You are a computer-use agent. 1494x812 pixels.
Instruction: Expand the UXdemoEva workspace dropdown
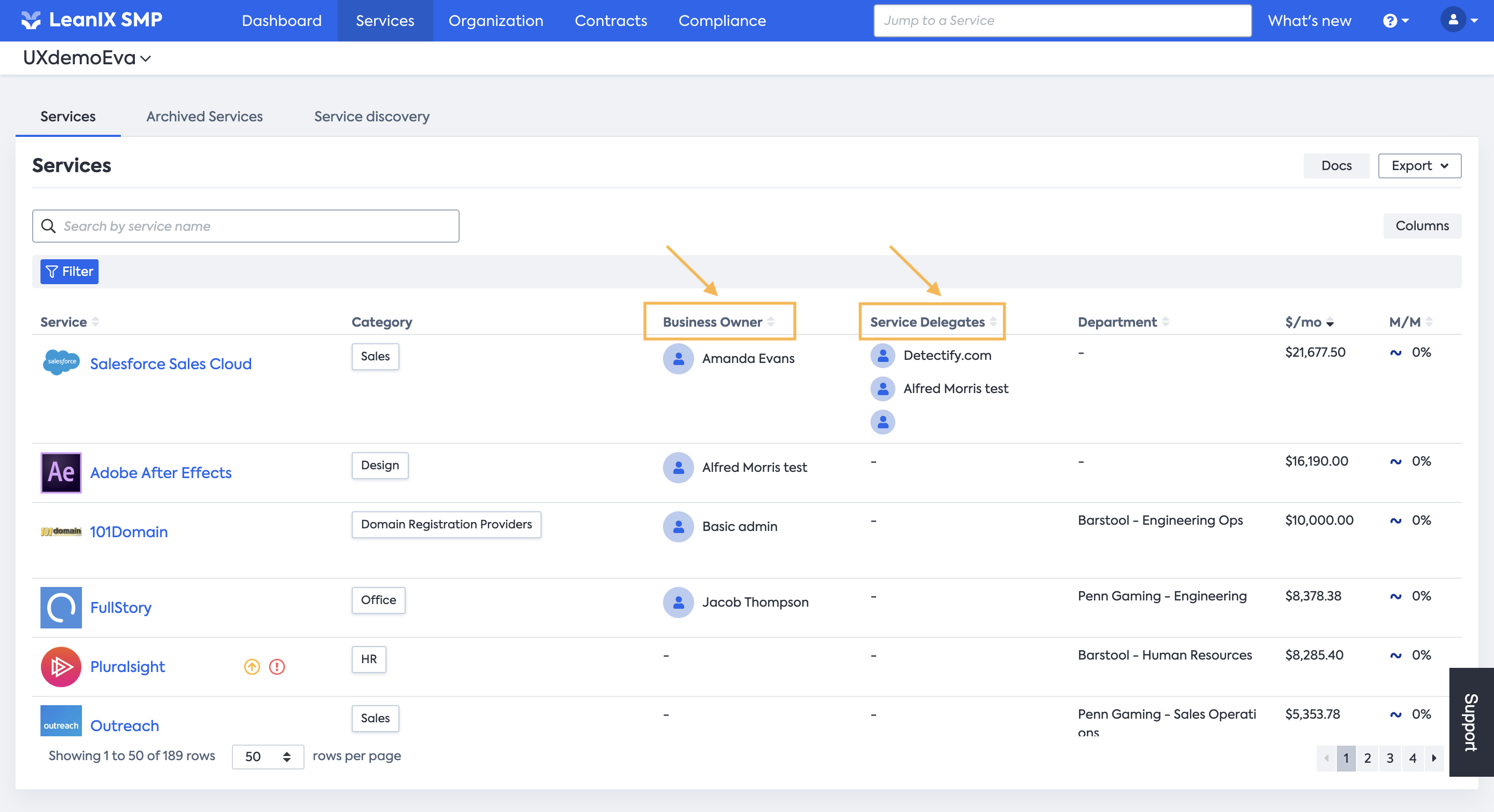[87, 58]
